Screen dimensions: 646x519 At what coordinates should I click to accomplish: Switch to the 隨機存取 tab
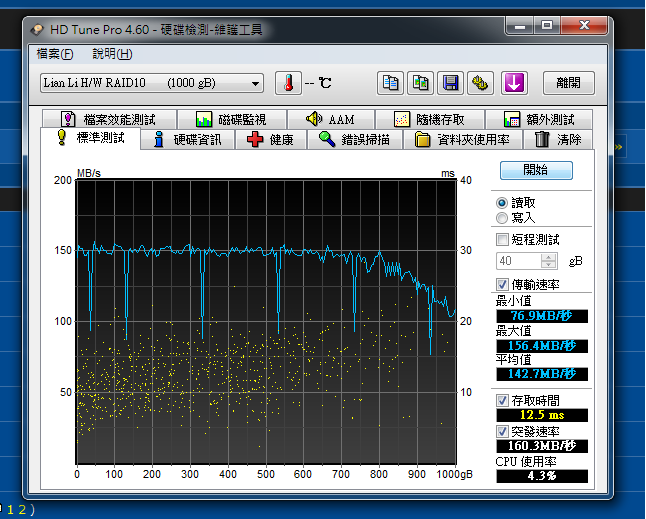point(430,119)
